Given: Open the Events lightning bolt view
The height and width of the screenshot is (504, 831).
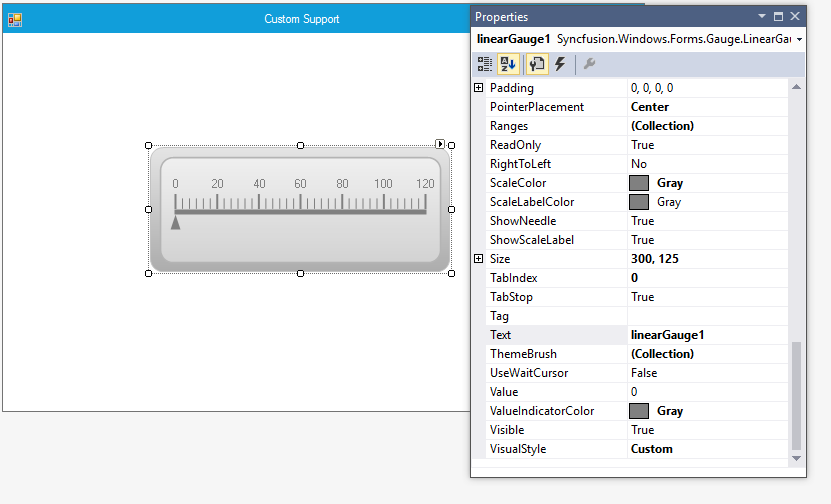Looking at the screenshot, I should pos(560,64).
